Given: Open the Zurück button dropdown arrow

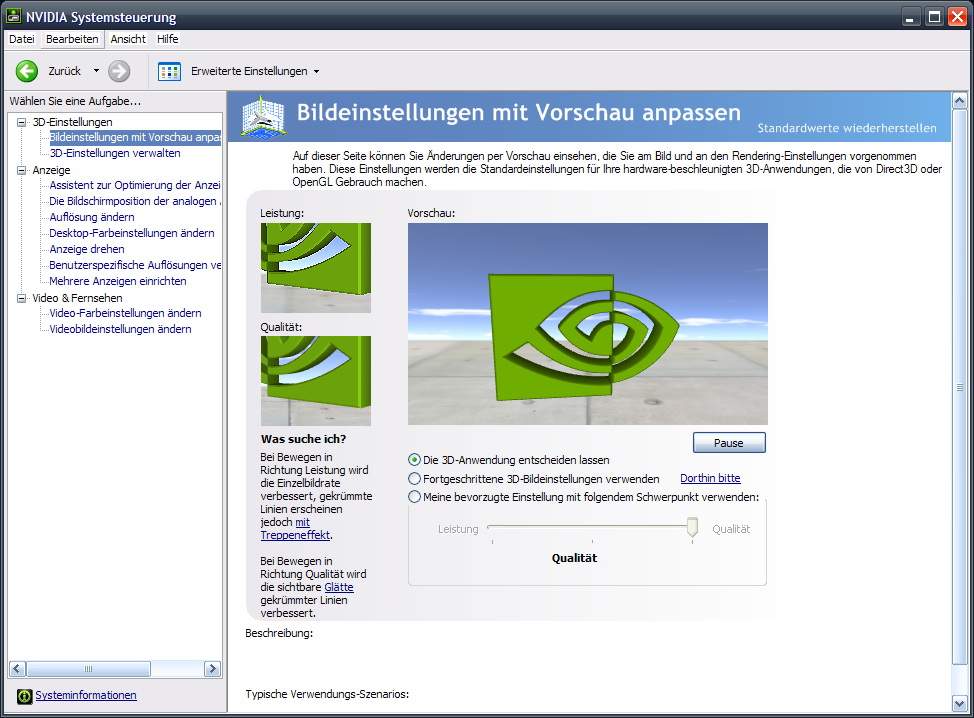Looking at the screenshot, I should 98,71.
